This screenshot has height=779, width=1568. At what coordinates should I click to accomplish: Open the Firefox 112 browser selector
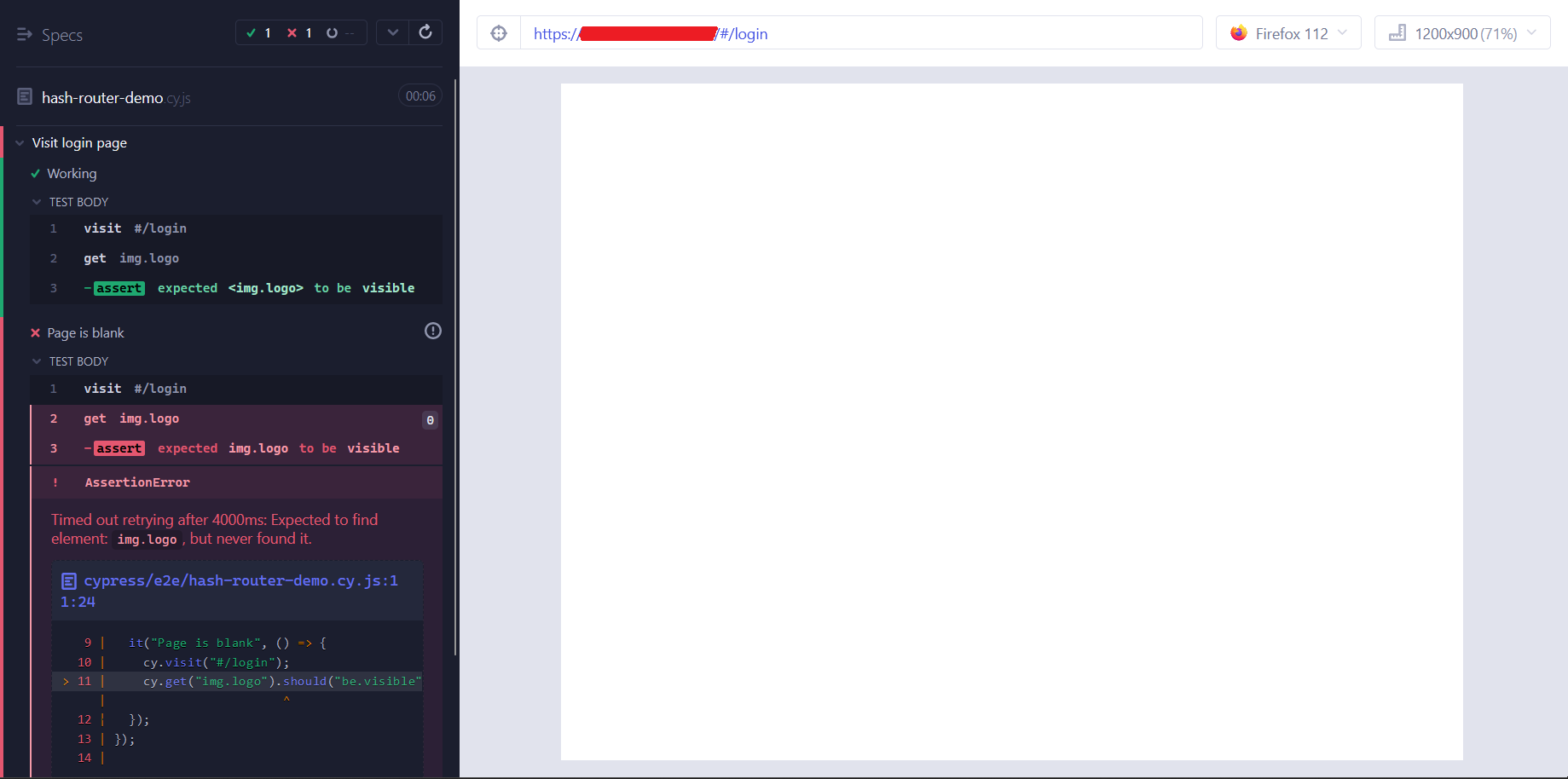[1287, 32]
